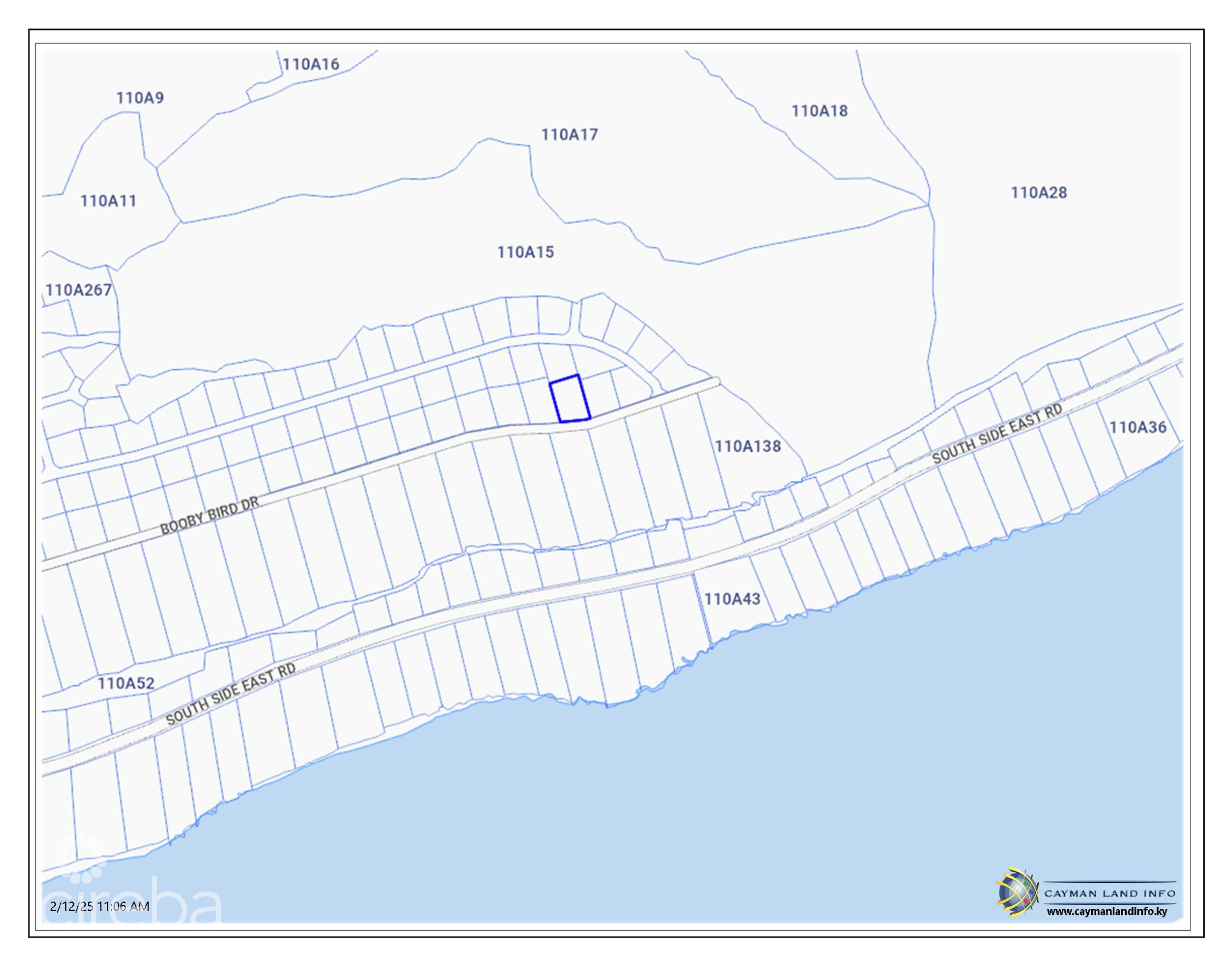Click parcel label 110A138
1232x966 pixels.
click(x=747, y=446)
